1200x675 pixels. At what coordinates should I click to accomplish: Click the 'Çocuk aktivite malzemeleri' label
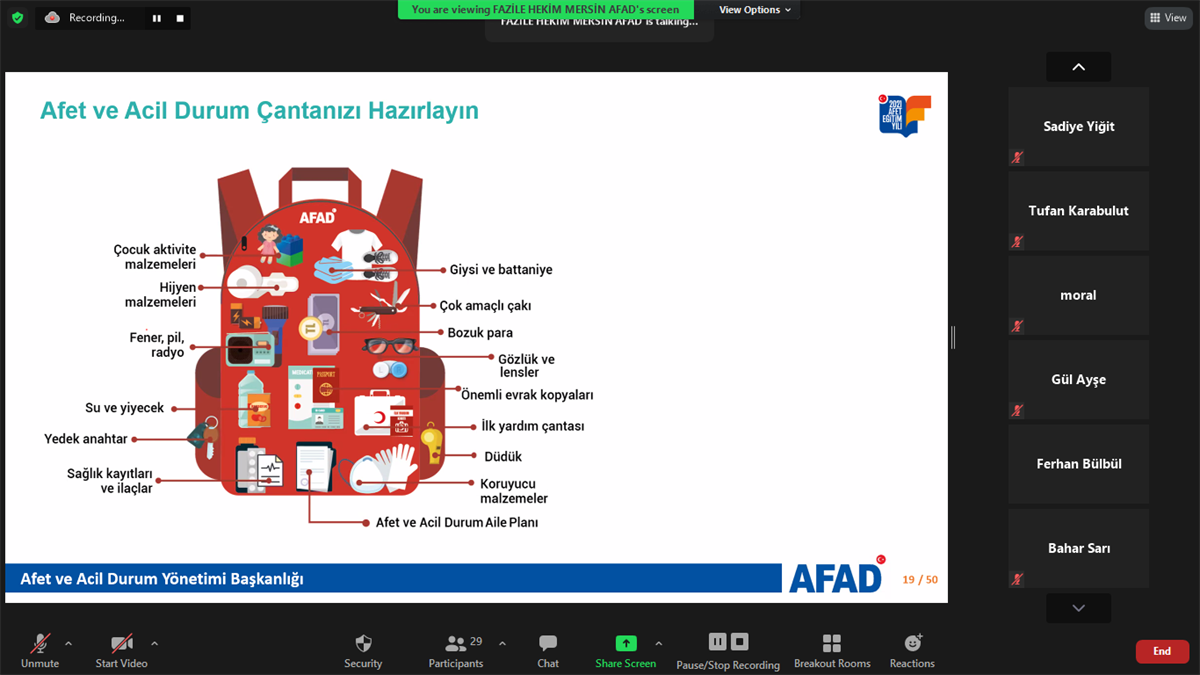154,257
